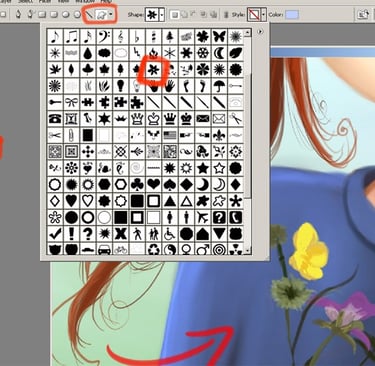The image size is (375, 366).
Task: Enable add to shape area mode
Action: 185,15
